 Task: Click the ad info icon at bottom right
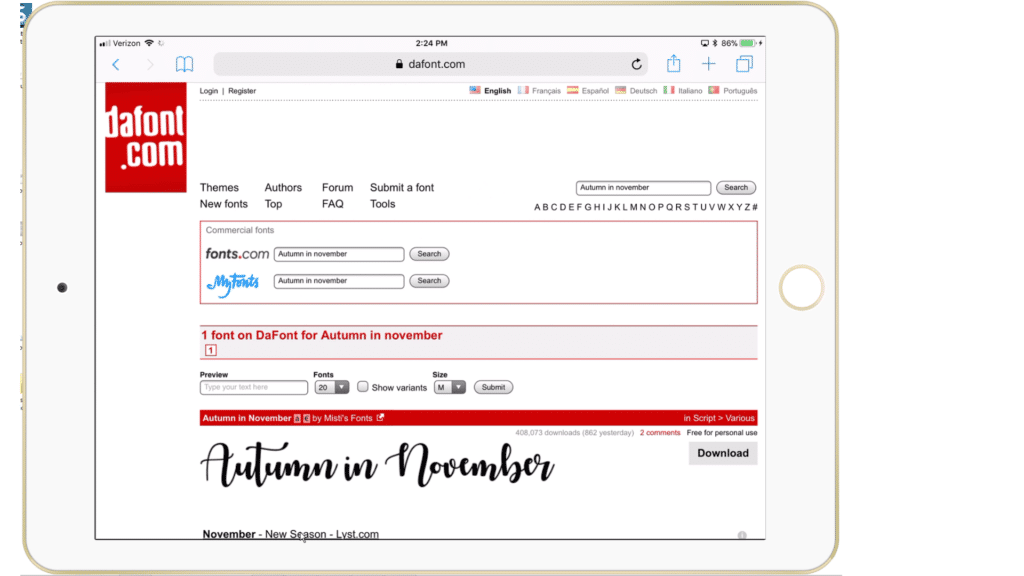pyautogui.click(x=742, y=535)
